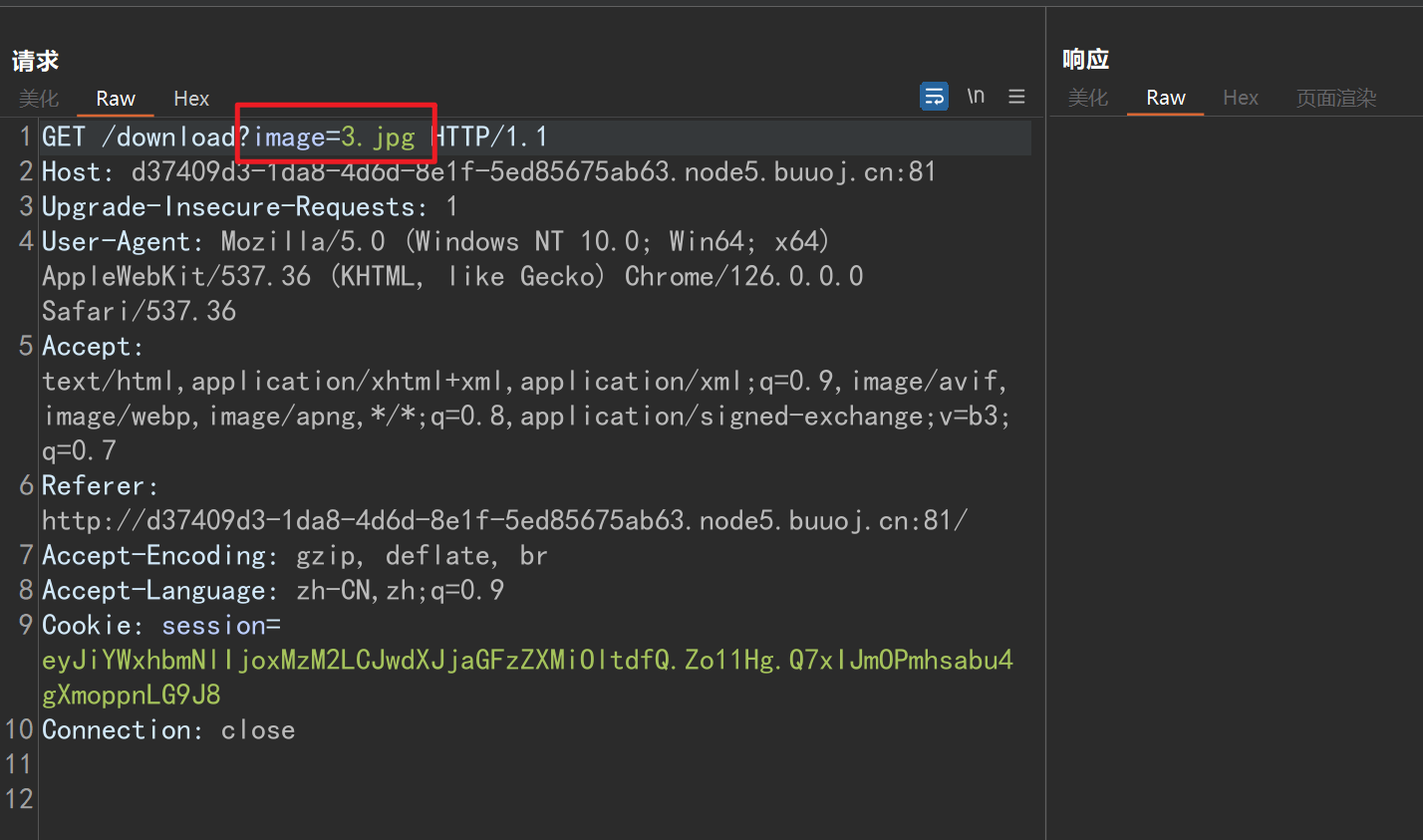1423x840 pixels.
Task: Click the Accept: header name
Action: pos(93,346)
